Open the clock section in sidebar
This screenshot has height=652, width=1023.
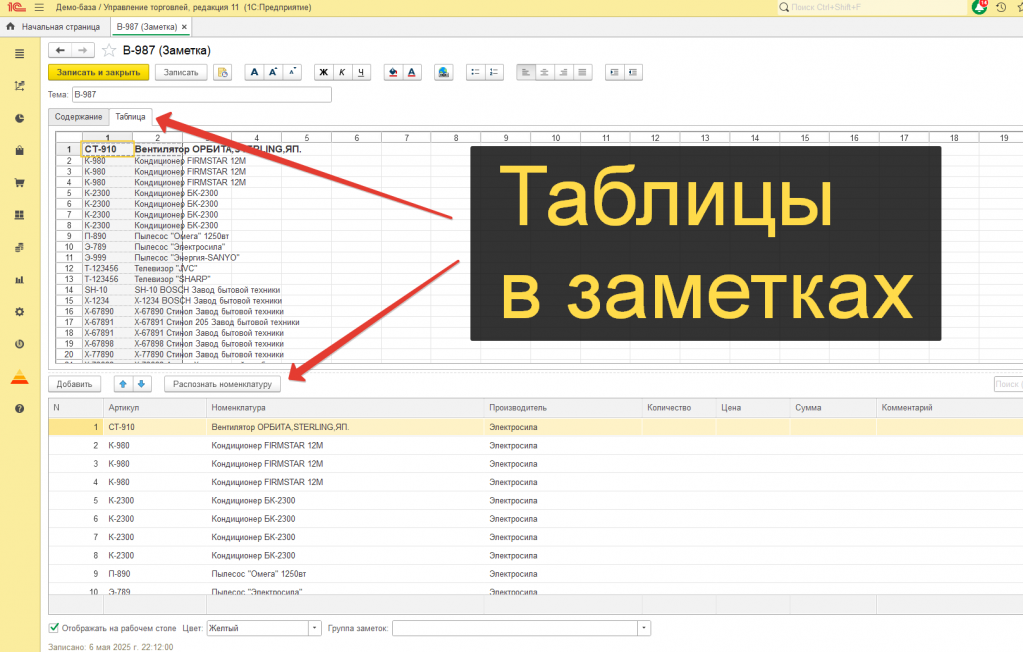(20, 344)
